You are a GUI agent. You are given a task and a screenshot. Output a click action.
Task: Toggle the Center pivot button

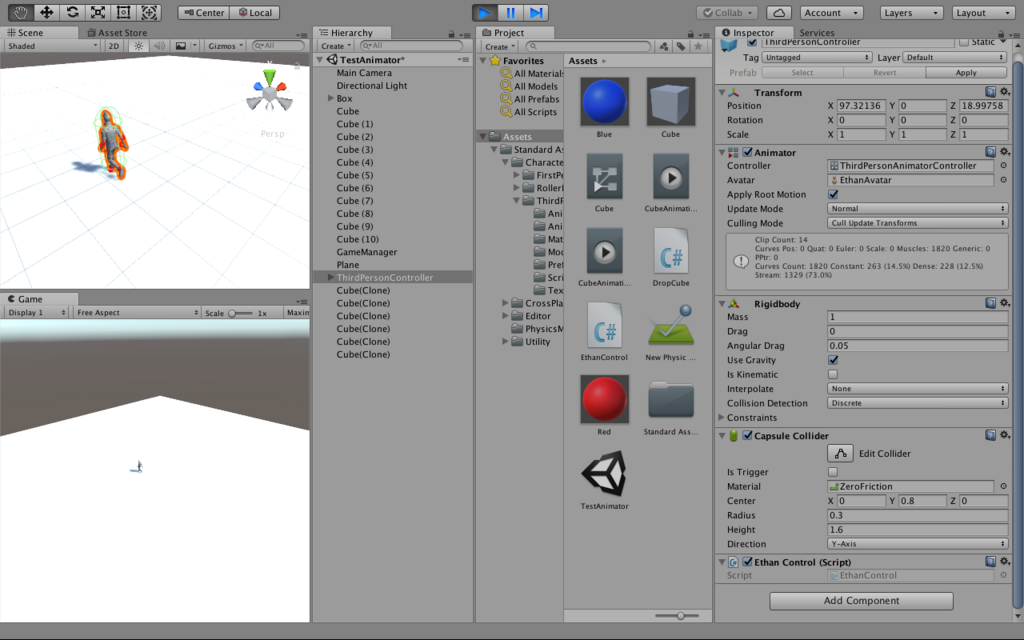[204, 12]
